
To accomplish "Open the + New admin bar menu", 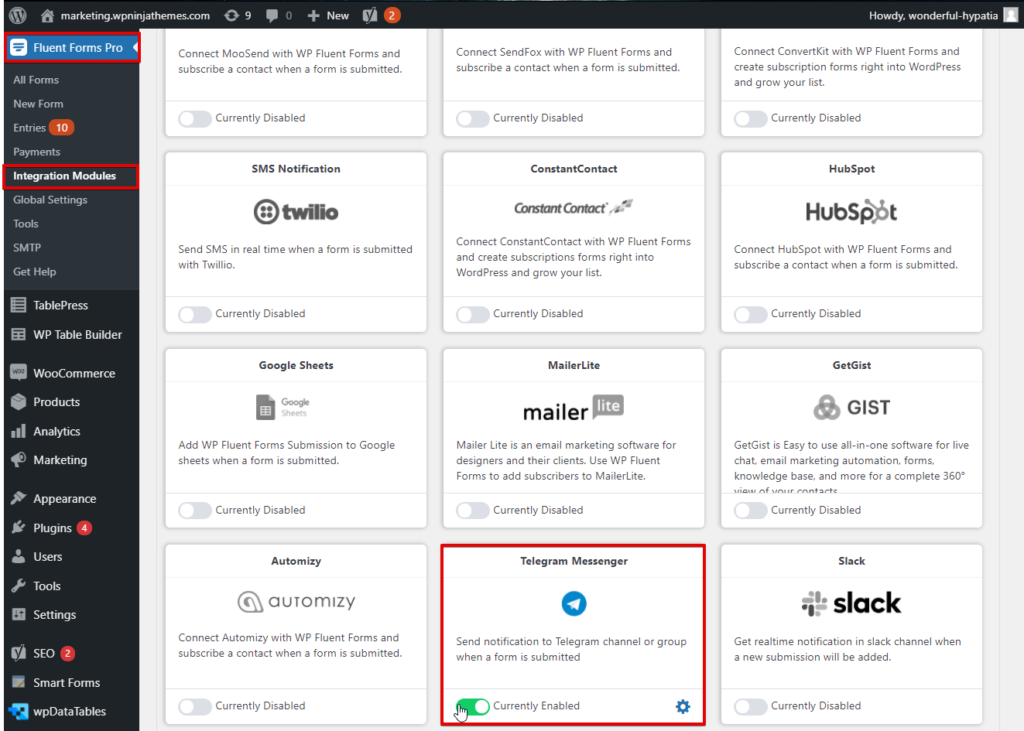I will [328, 14].
